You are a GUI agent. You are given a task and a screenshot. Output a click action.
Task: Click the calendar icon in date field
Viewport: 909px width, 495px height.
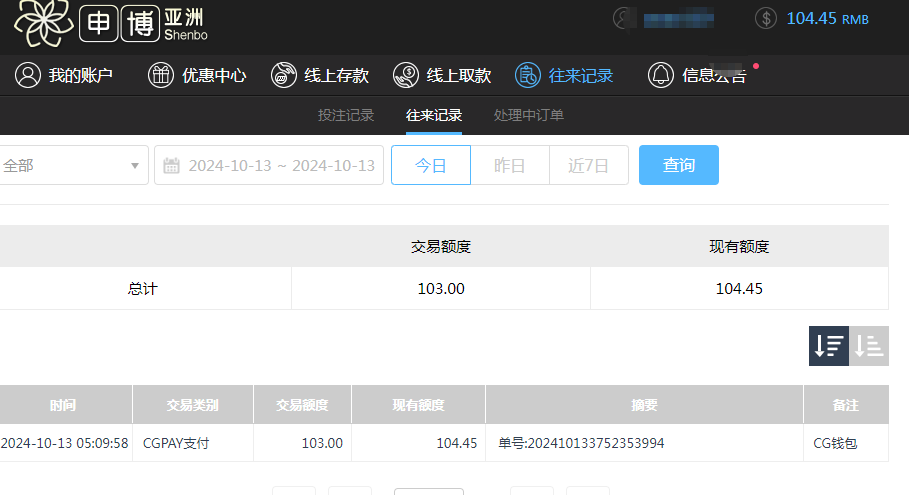pos(171,166)
